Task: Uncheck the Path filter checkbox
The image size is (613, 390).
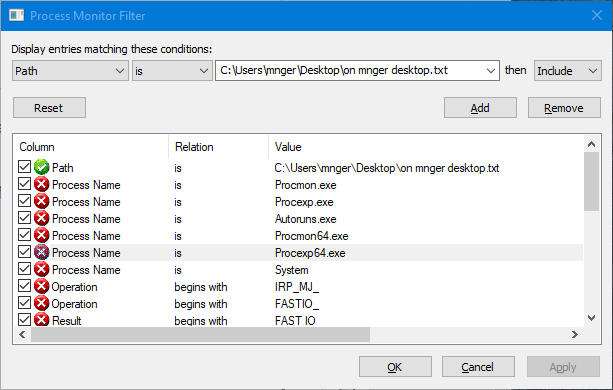Action: coord(24,166)
